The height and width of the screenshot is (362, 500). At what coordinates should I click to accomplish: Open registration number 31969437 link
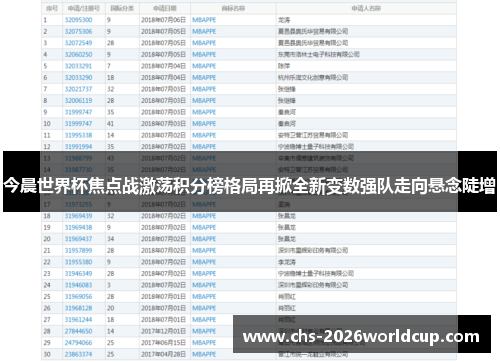pos(78,239)
